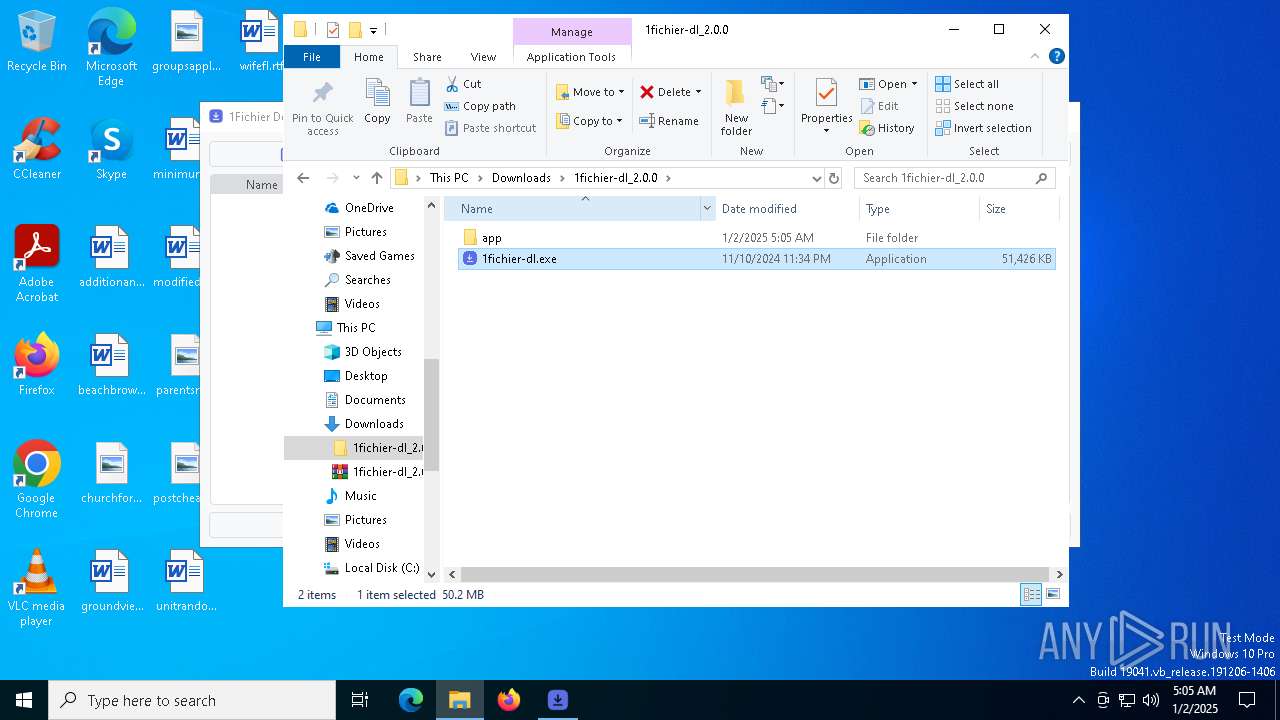Rename the selected file
Screen dimensions: 1280x720
pos(668,121)
